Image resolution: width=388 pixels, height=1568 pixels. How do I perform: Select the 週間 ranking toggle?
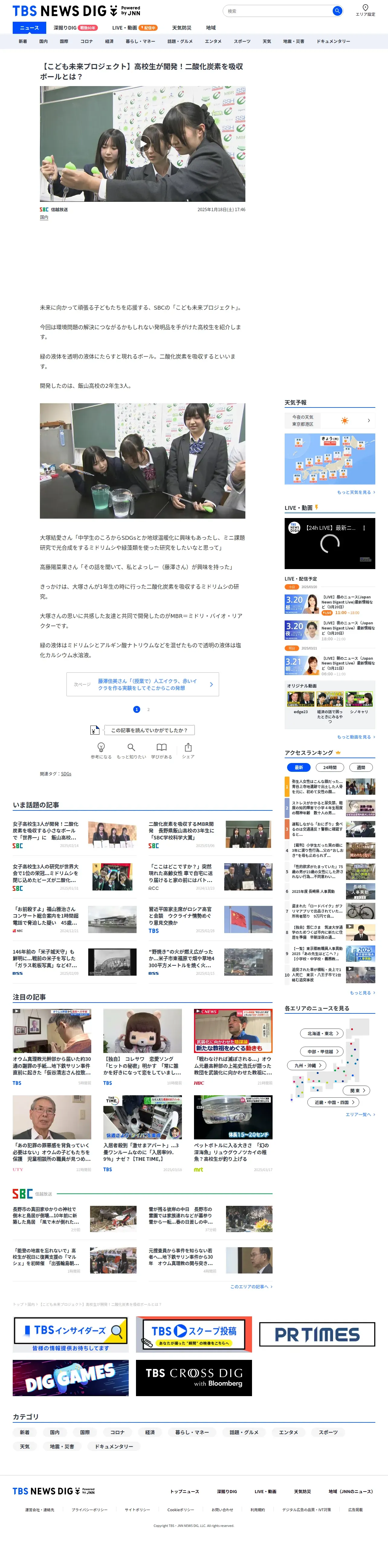tap(361, 767)
